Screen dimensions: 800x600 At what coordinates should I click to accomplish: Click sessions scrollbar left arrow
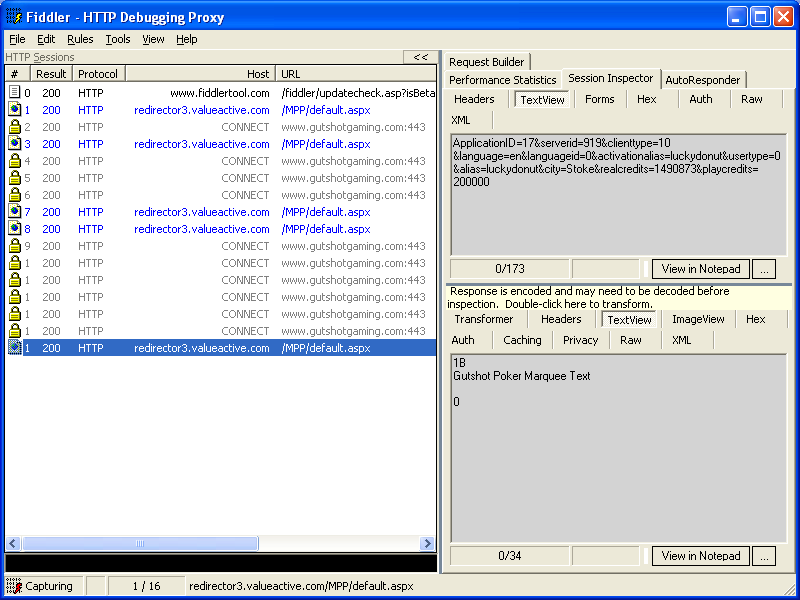coord(13,543)
